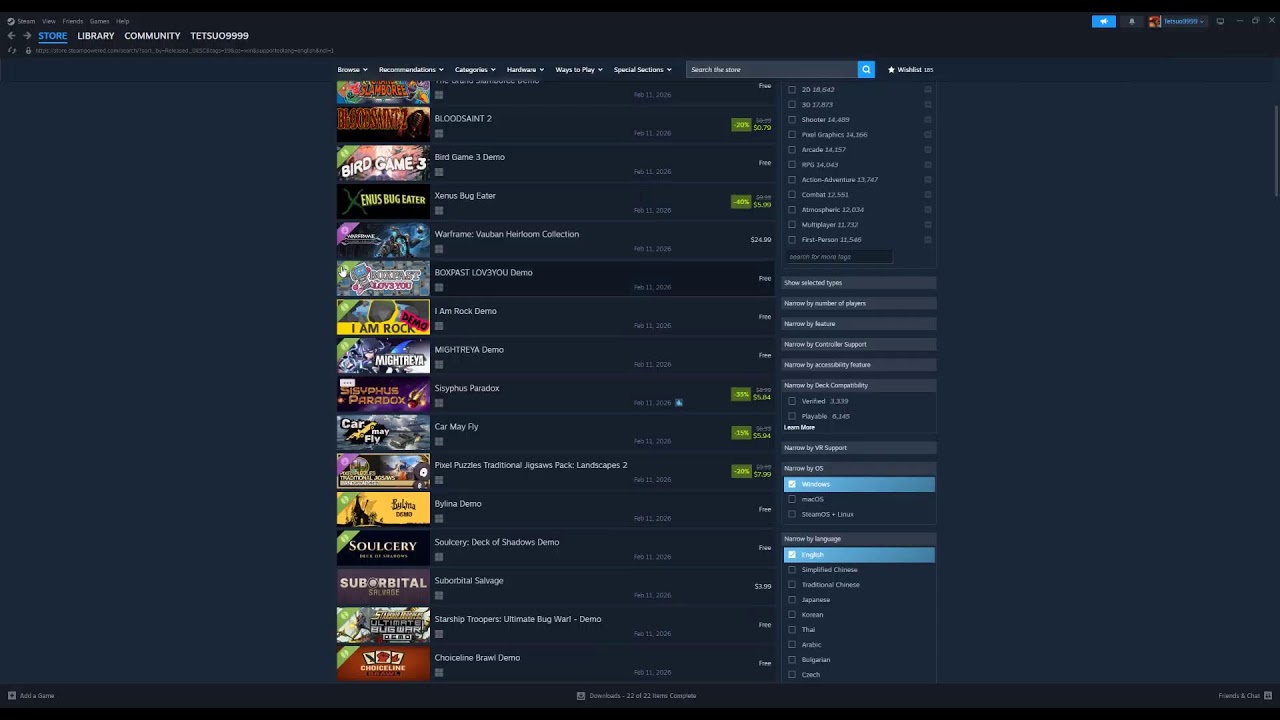
Task: Click the user avatar picture
Action: [x=1155, y=21]
